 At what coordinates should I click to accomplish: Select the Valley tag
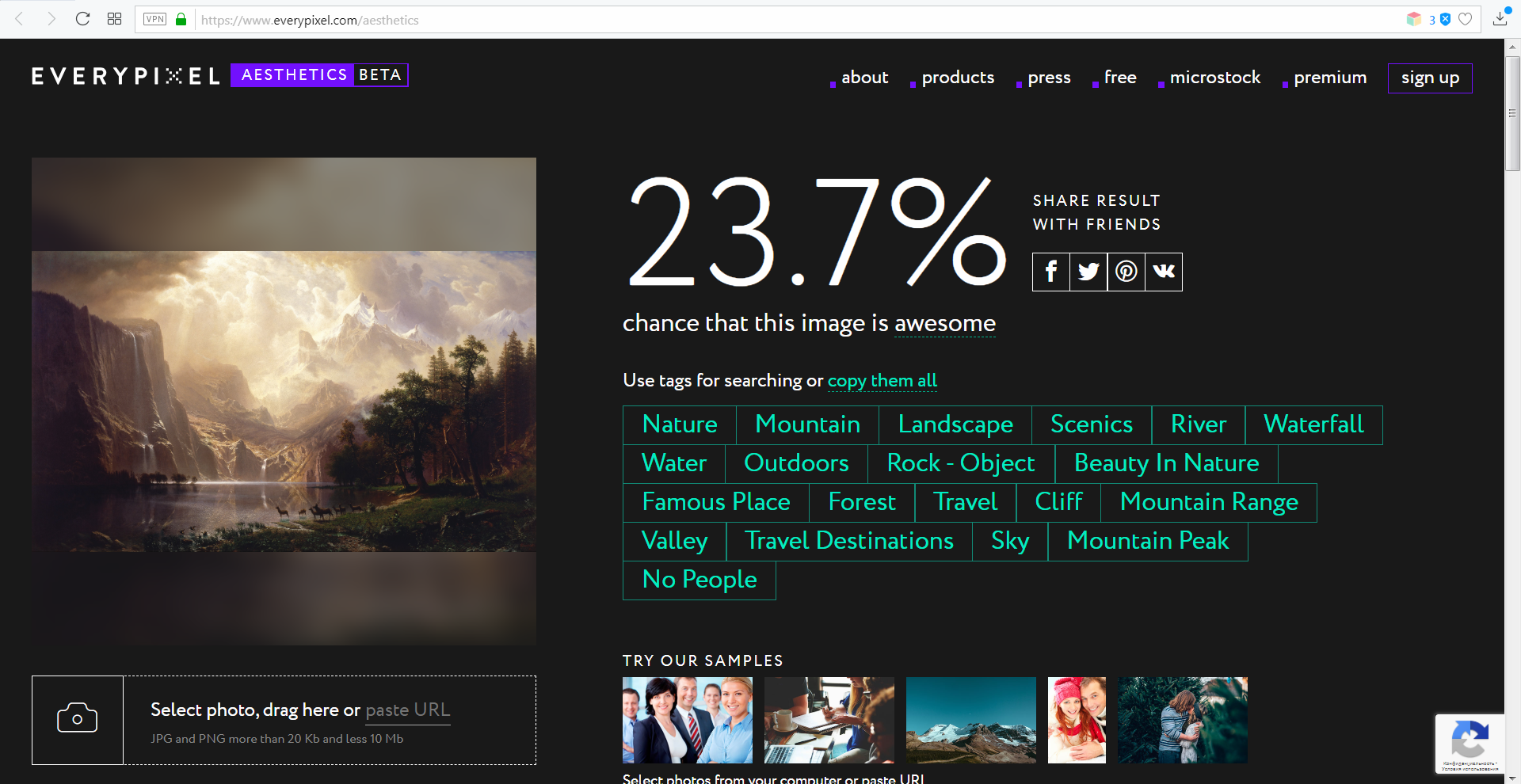675,542
